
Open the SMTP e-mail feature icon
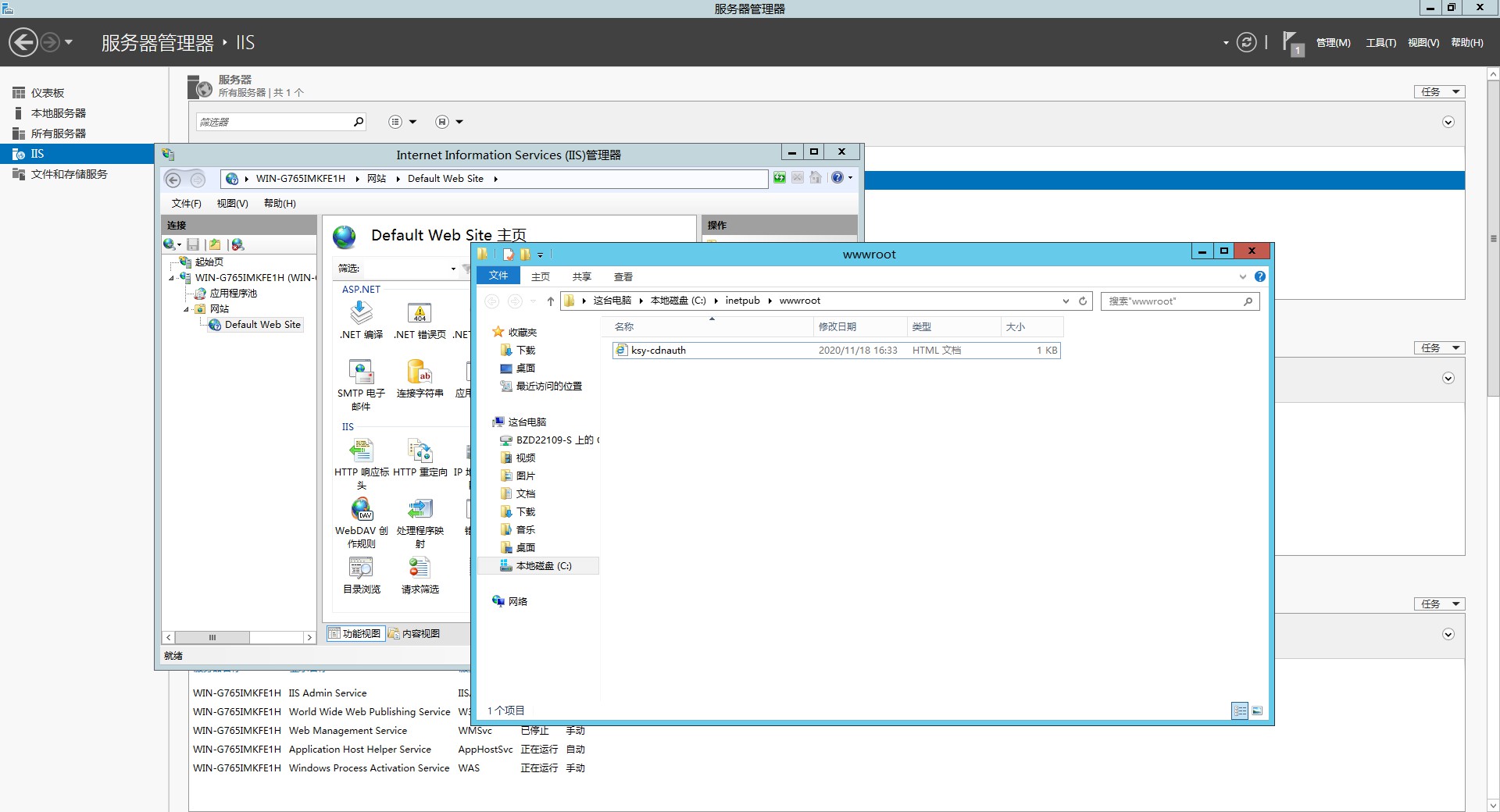click(361, 372)
